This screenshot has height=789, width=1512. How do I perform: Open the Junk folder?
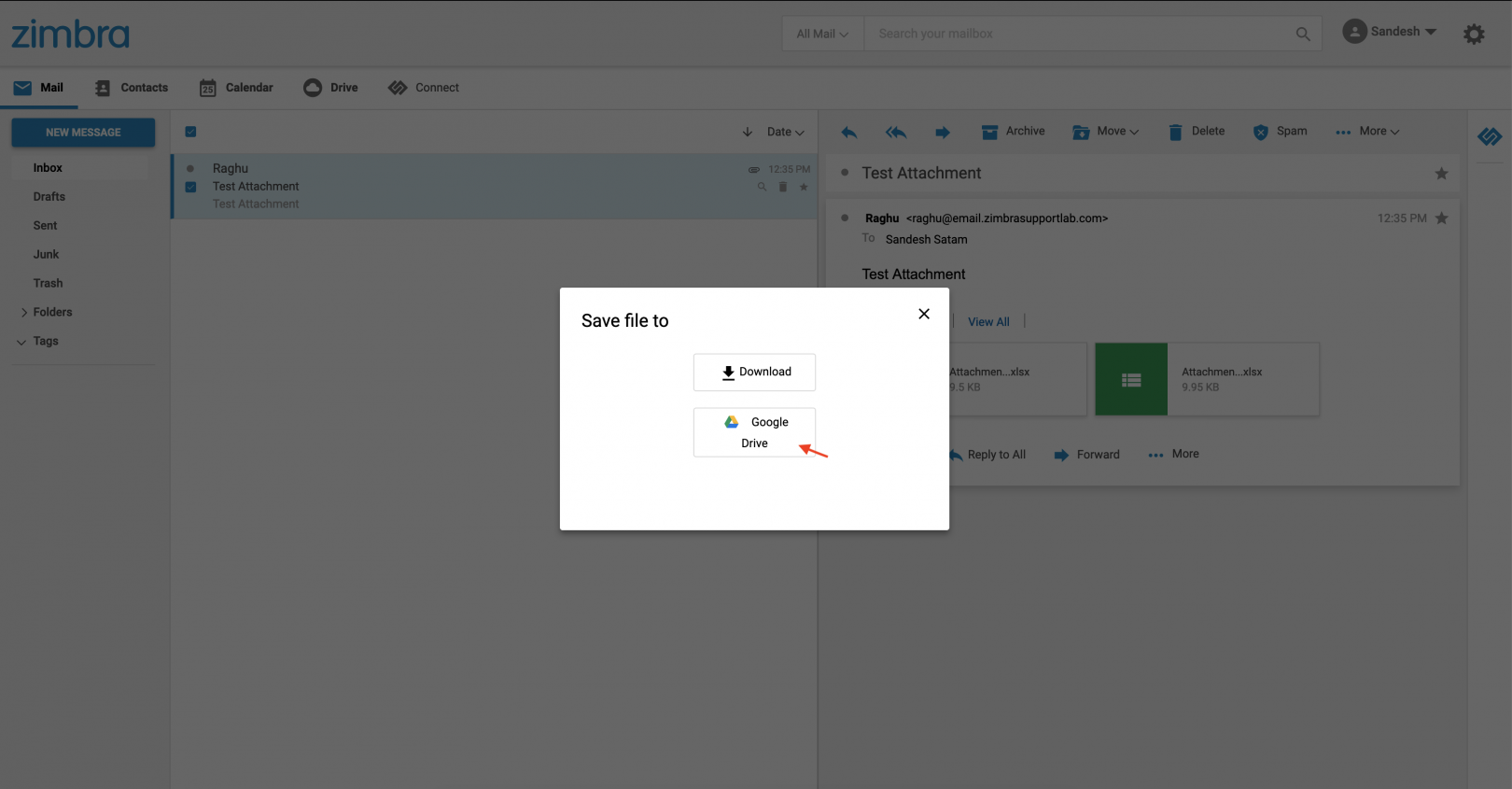pos(46,255)
